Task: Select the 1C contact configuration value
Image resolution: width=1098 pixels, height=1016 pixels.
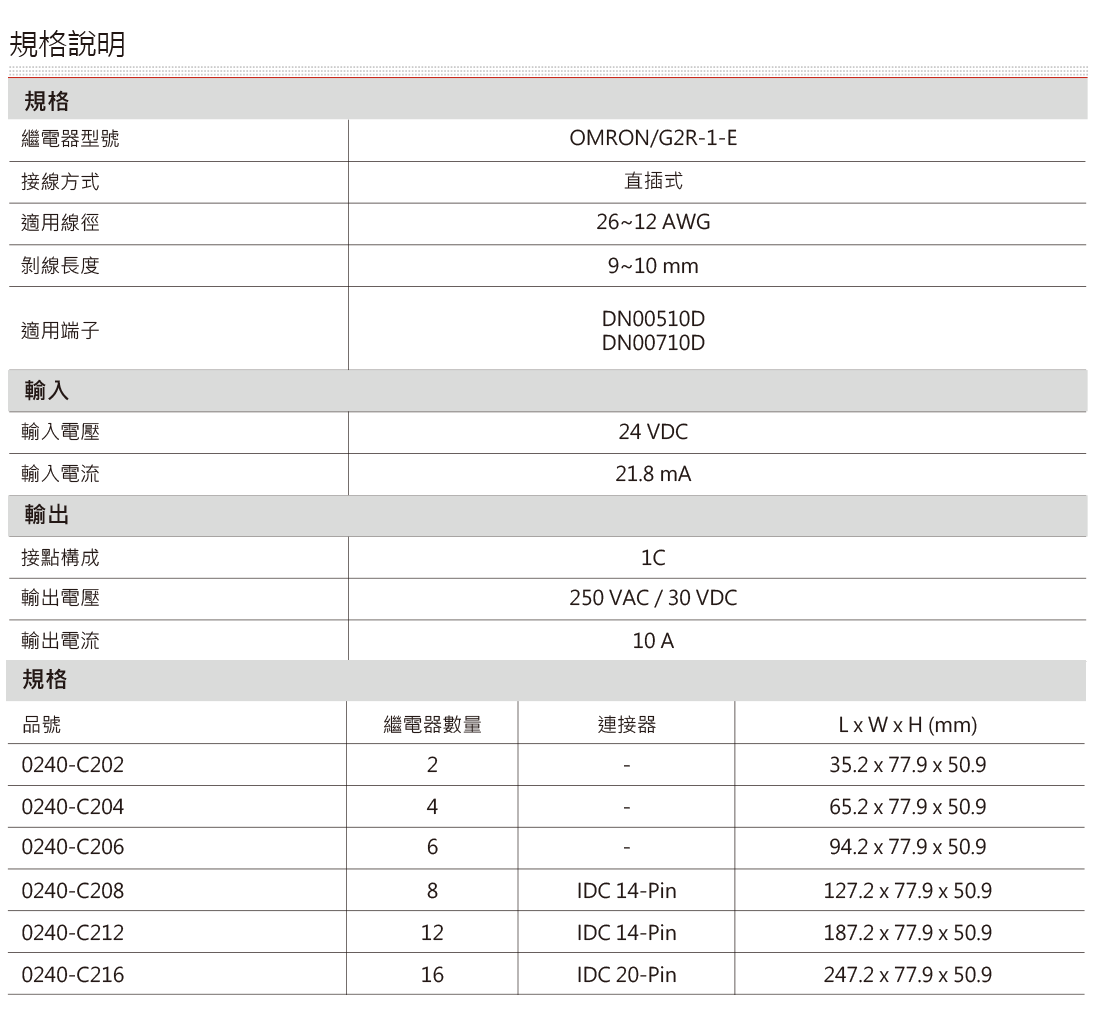Action: (x=655, y=558)
